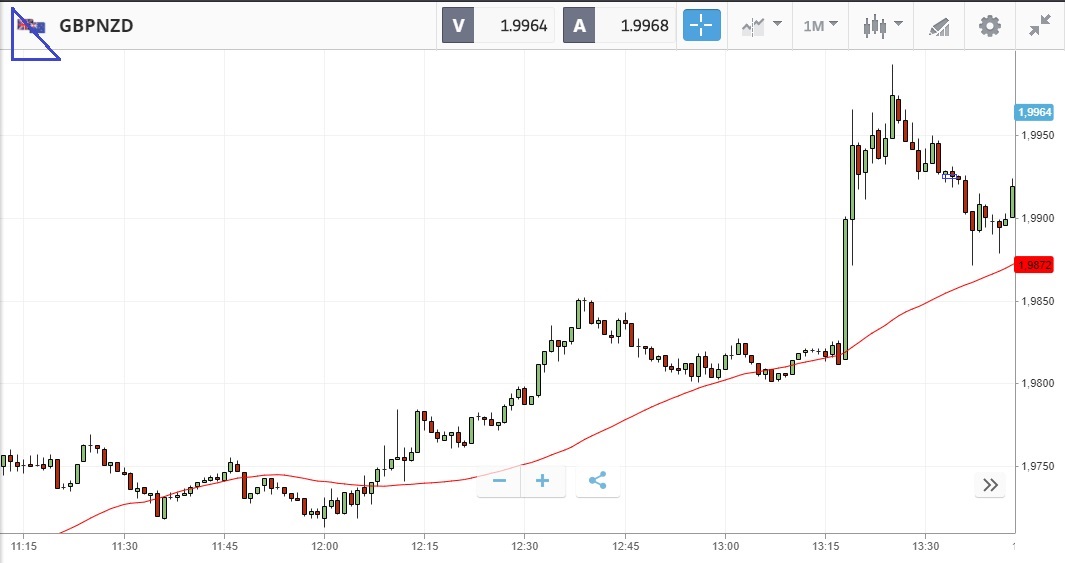Image resolution: width=1065 pixels, height=563 pixels.
Task: Zoom in with the plus button
Action: [543, 481]
